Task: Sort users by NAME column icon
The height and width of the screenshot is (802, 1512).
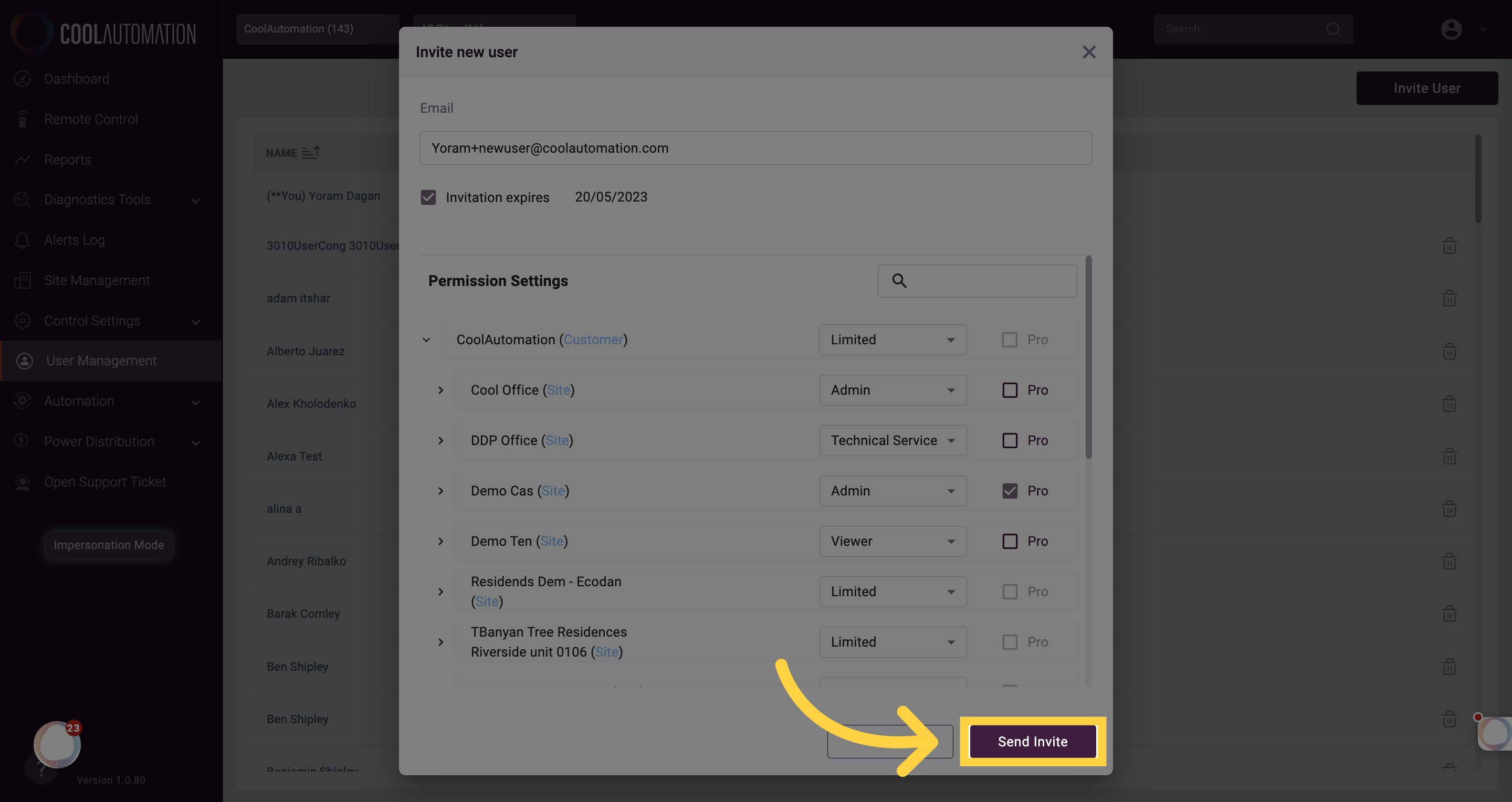Action: pos(310,153)
